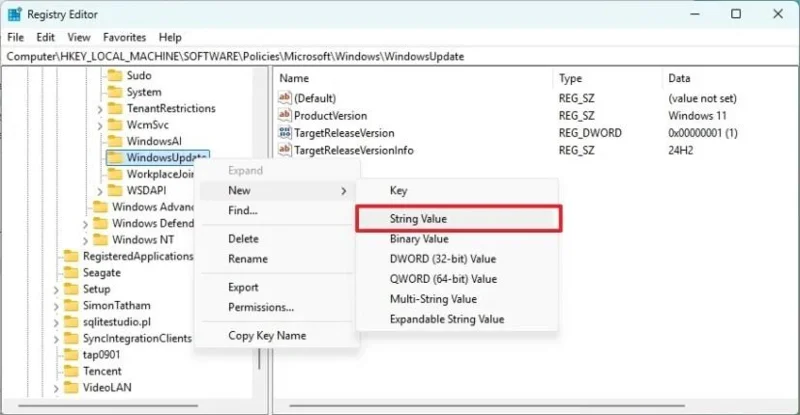Viewport: 800px width, 415px height.
Task: Open the File menu
Action: [x=15, y=37]
